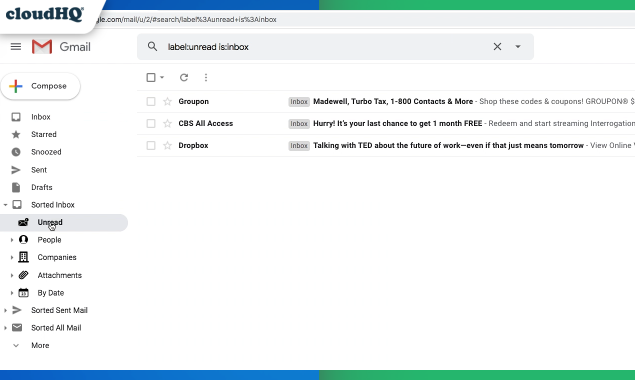The image size is (635, 380).
Task: Expand the People sublabels arrow
Action: point(12,240)
